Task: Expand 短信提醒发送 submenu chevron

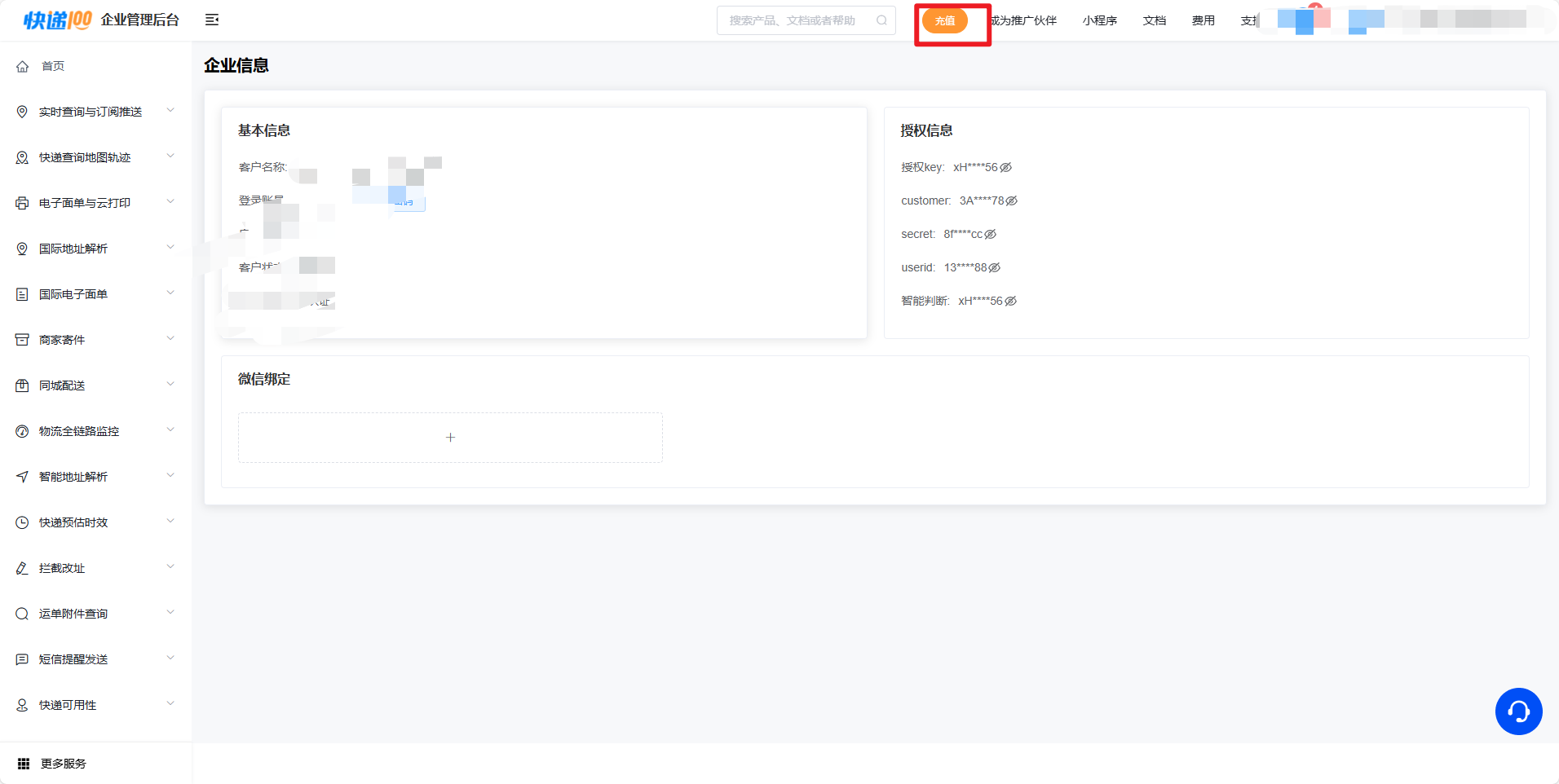Action: tap(170, 658)
